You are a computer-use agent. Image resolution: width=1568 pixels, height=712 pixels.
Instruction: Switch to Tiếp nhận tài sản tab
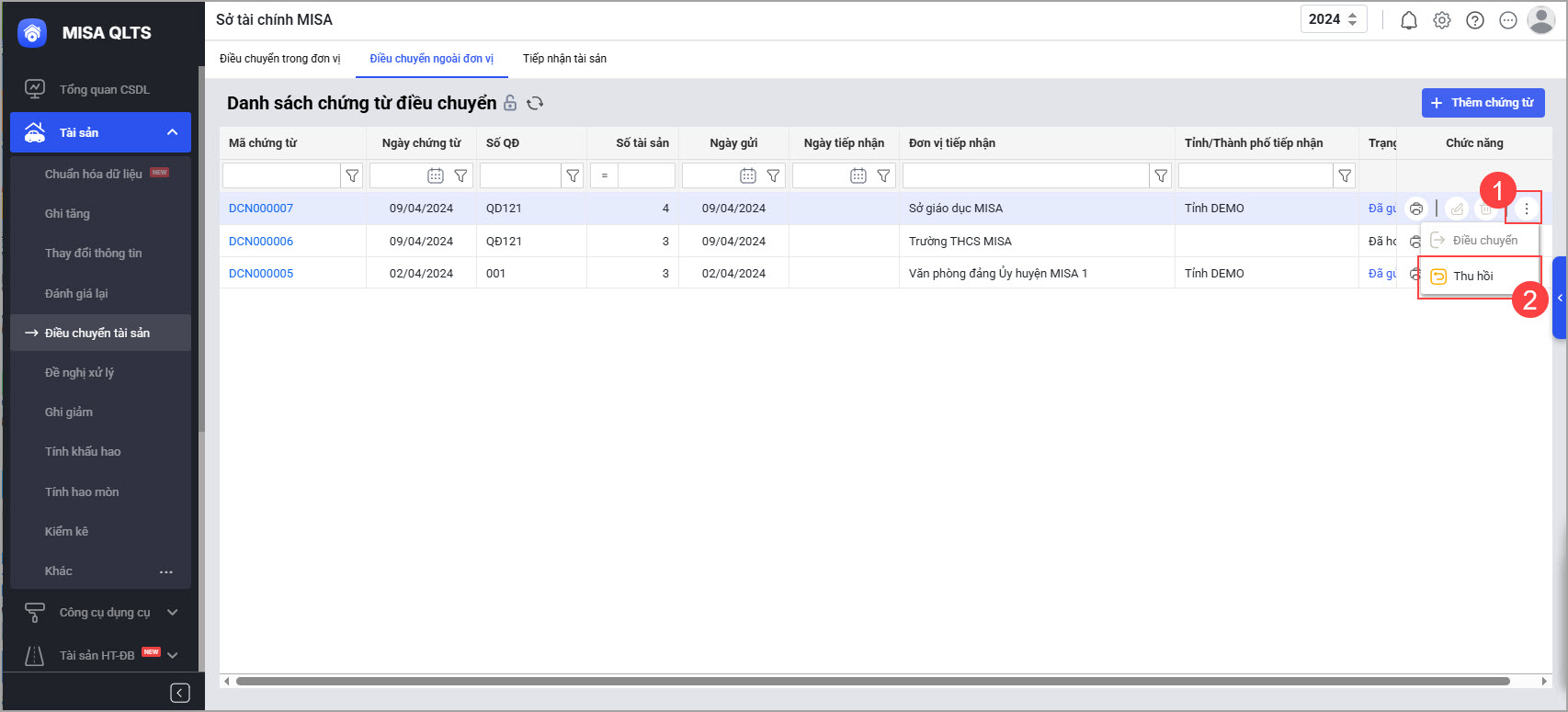[x=564, y=59]
